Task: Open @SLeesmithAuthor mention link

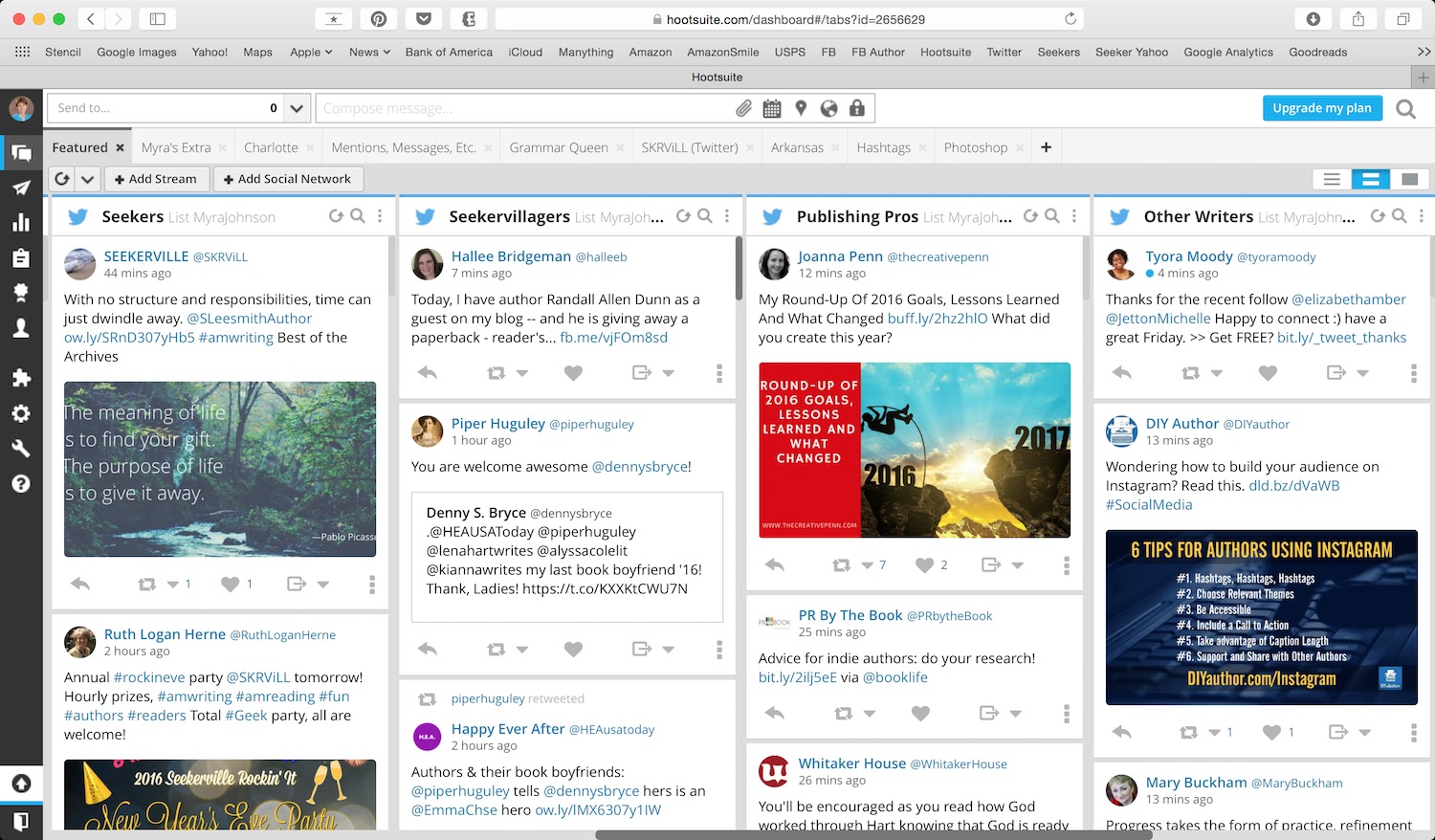Action: (x=249, y=319)
